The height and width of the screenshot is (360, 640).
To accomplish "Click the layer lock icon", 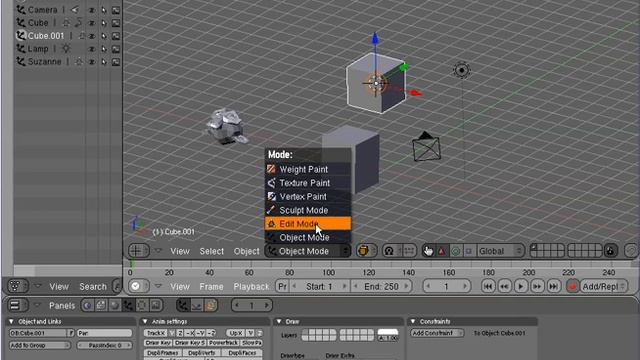I will [x=610, y=251].
